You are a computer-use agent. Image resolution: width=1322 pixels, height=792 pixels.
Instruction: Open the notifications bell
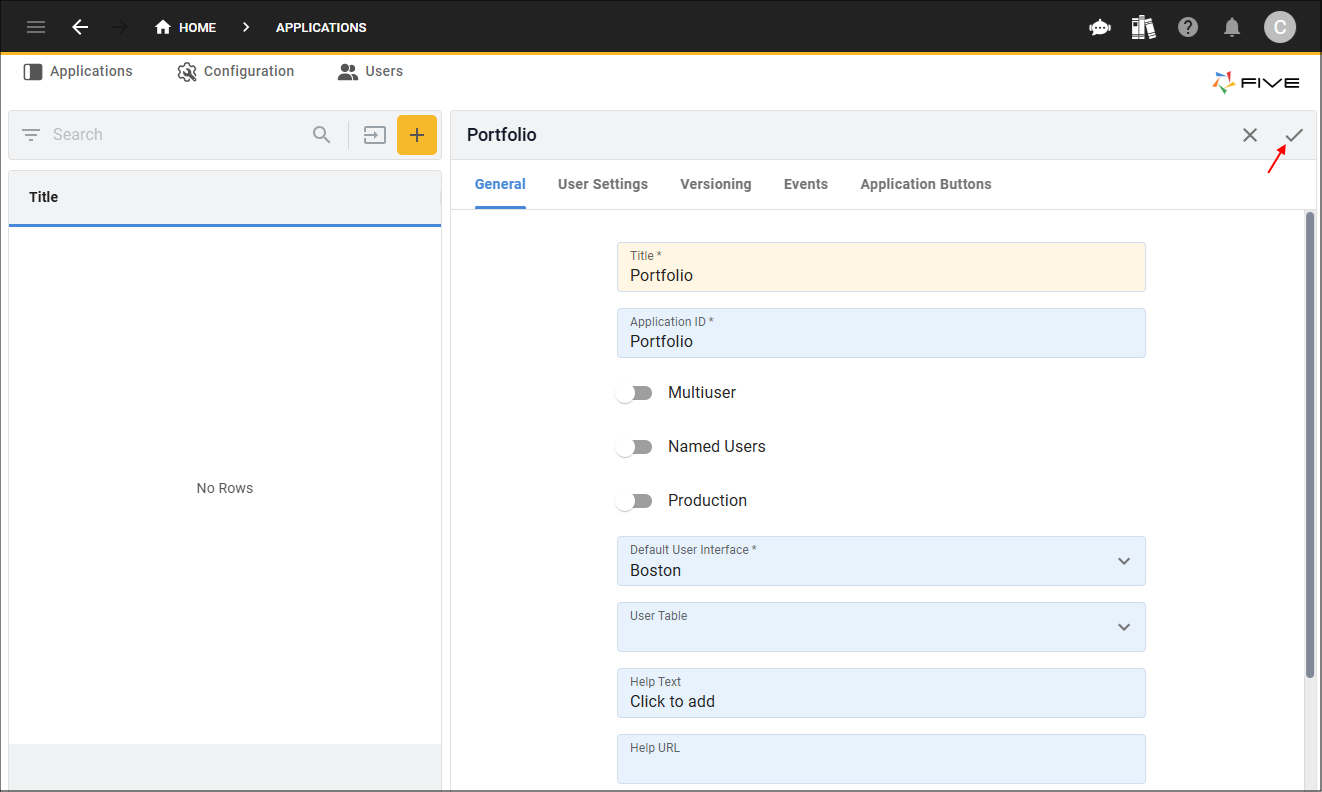click(1232, 27)
